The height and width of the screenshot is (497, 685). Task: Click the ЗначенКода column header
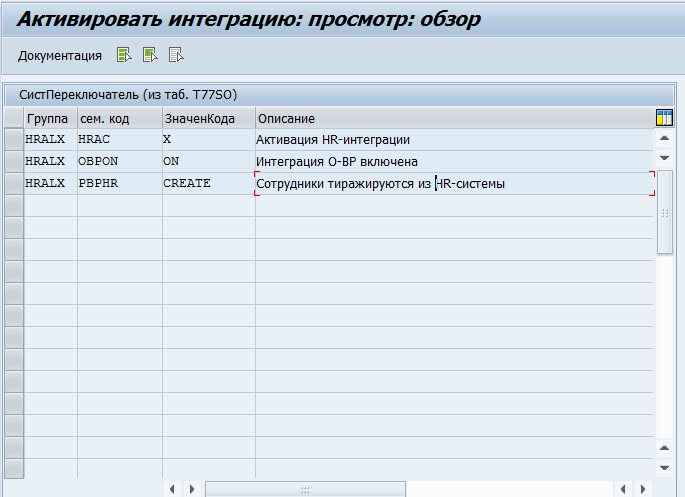tap(209, 118)
